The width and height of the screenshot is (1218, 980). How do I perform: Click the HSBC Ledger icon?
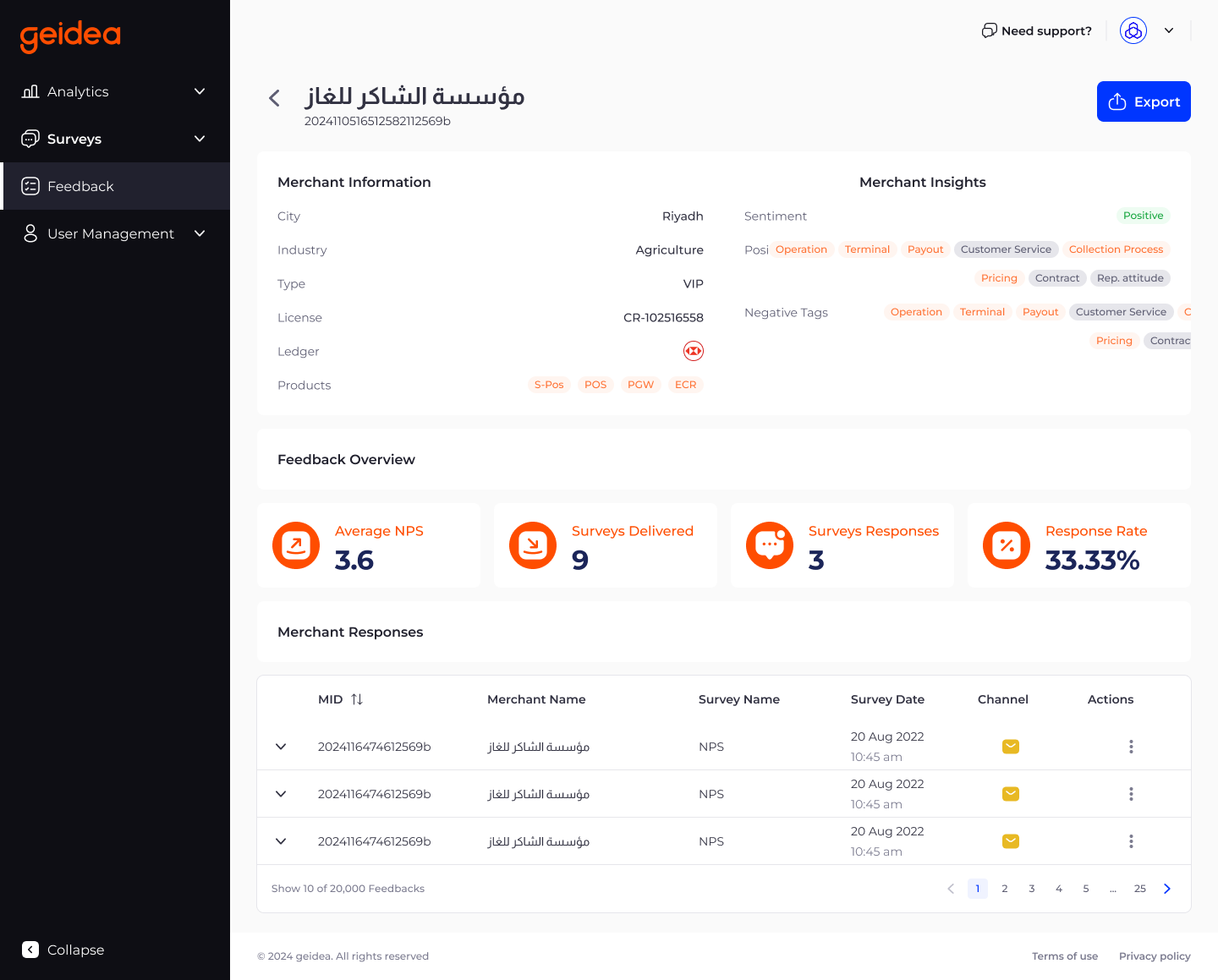[x=693, y=351]
